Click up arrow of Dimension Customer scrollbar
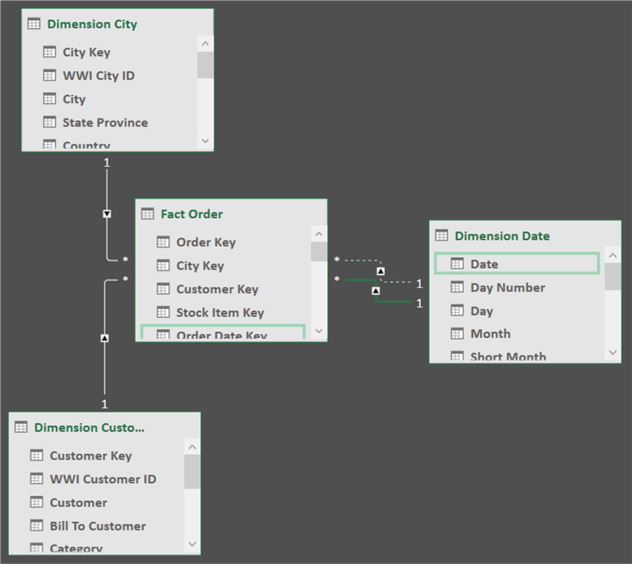Image resolution: width=632 pixels, height=564 pixels. tap(192, 447)
